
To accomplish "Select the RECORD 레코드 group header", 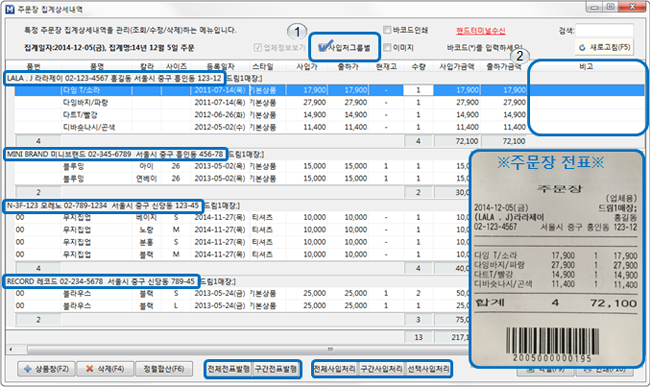I will [x=101, y=281].
